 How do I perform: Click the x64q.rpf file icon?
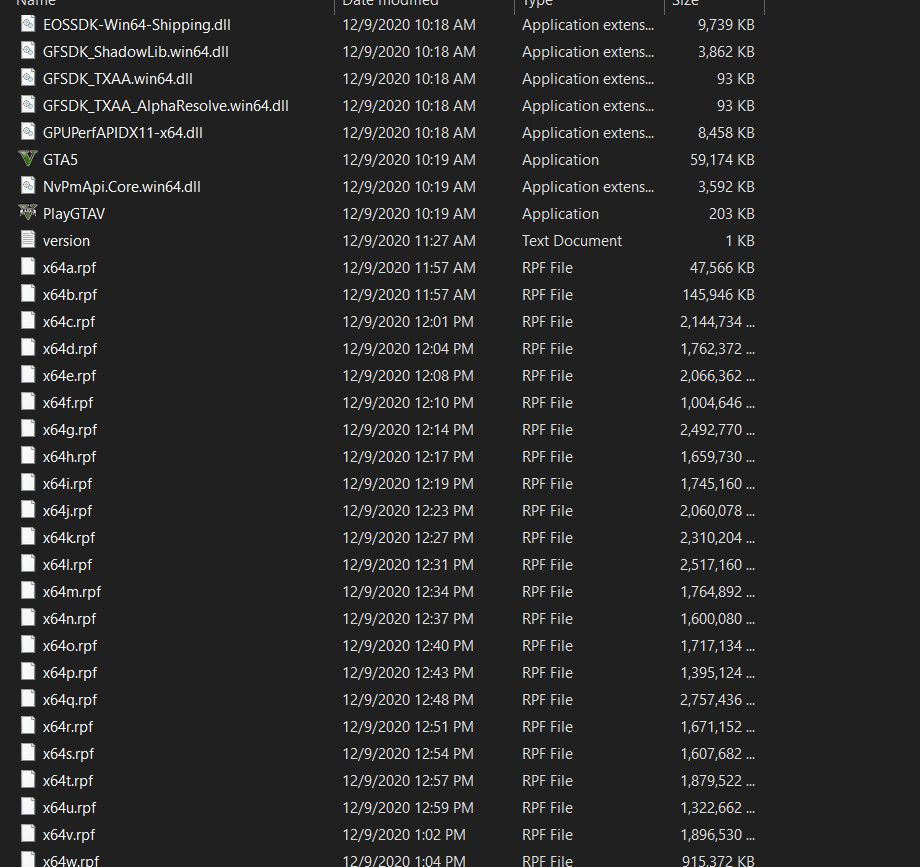(x=28, y=699)
